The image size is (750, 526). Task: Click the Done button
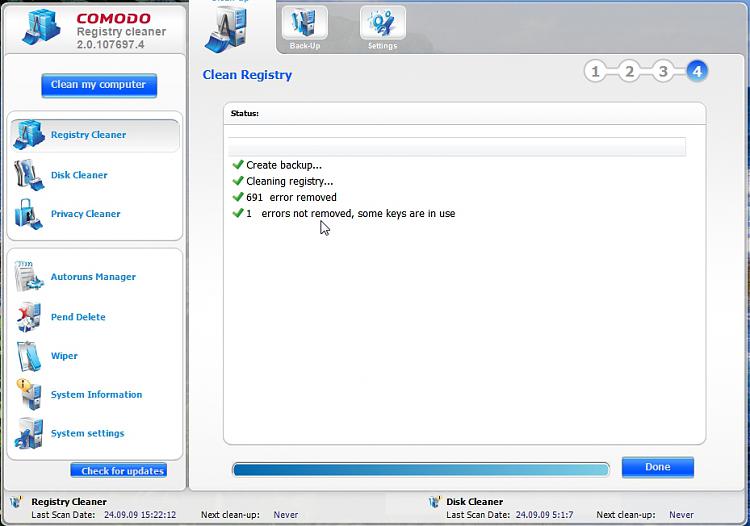658,467
